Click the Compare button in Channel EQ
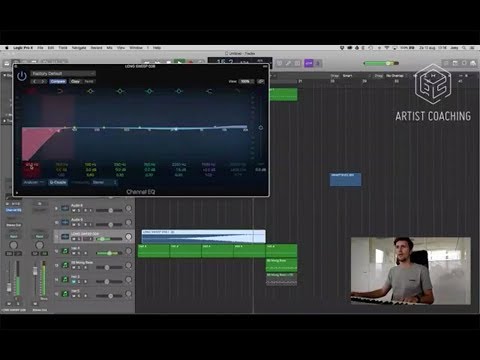Viewport: 480px width, 360px height. coord(58,81)
